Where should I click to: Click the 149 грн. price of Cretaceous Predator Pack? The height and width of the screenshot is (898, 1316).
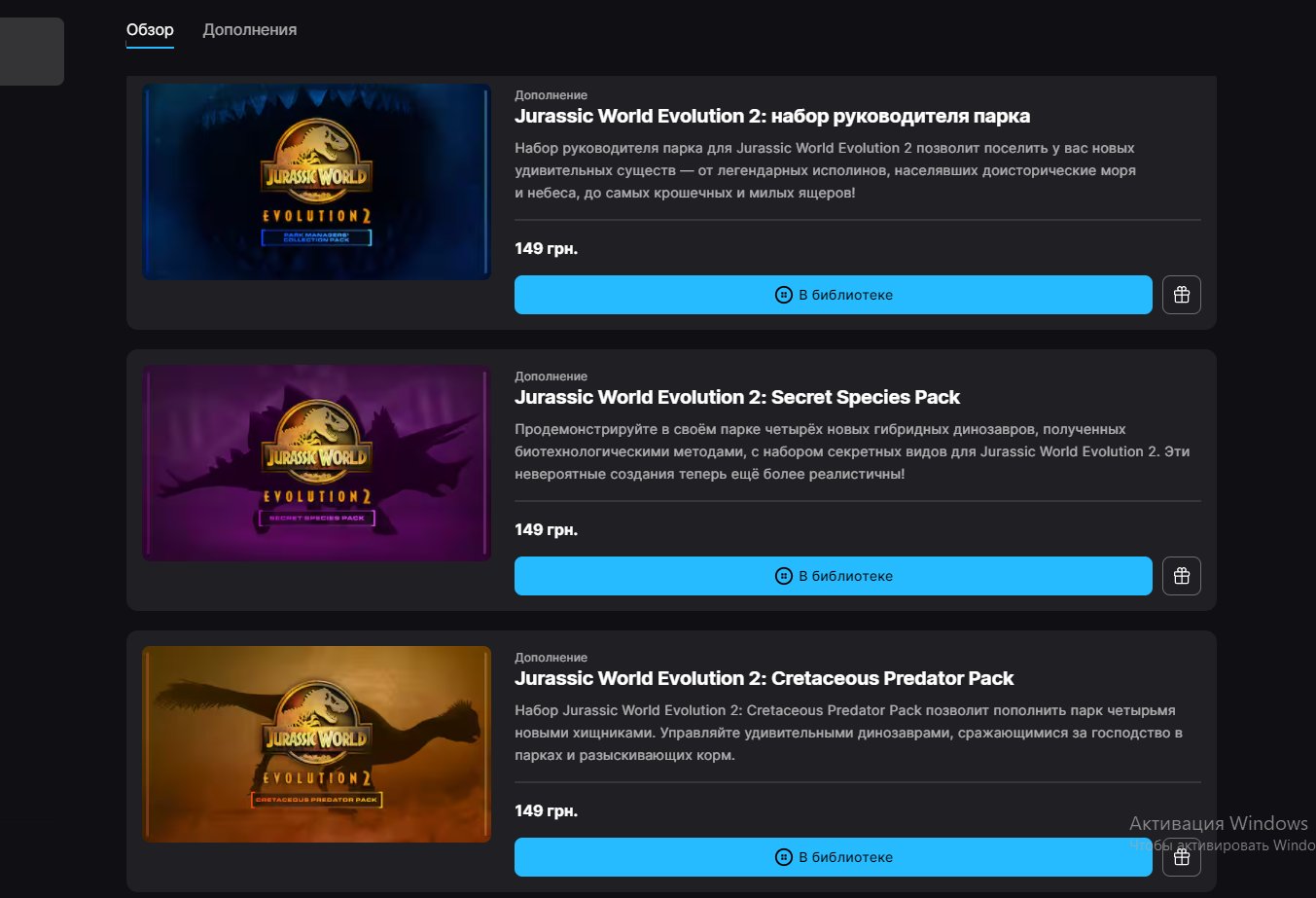(x=547, y=810)
